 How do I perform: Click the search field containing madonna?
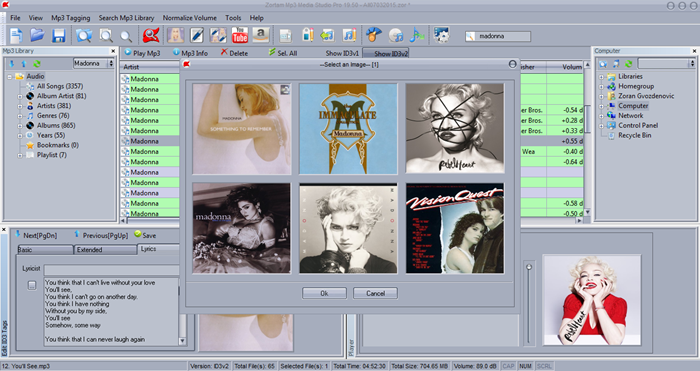pos(498,36)
